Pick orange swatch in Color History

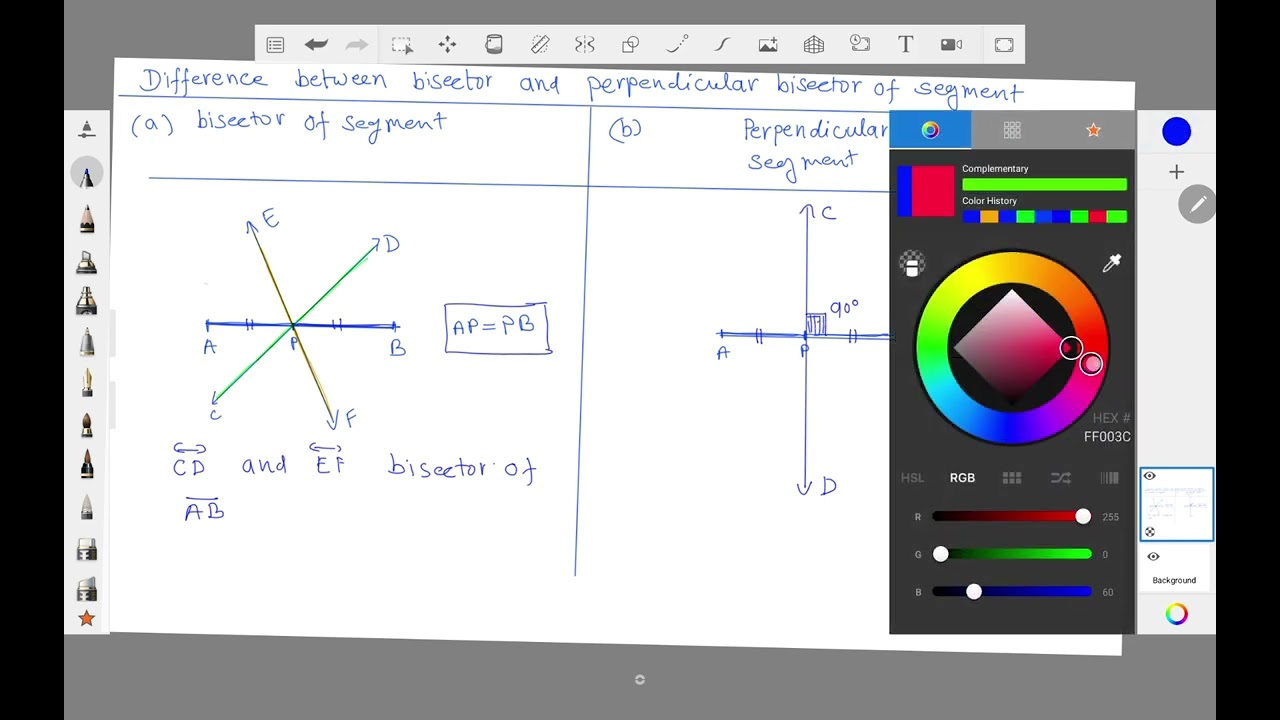(x=989, y=217)
